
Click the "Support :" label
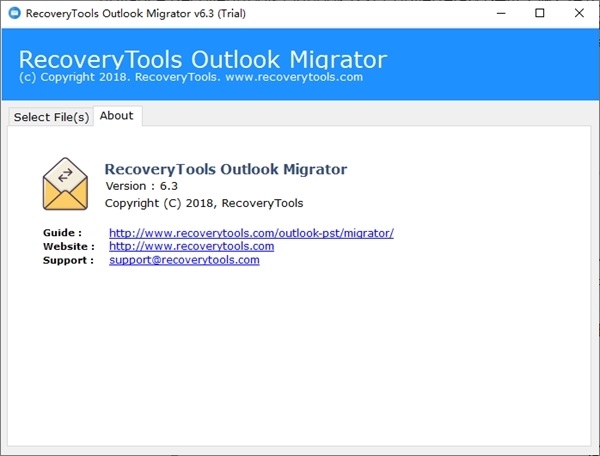(68, 260)
